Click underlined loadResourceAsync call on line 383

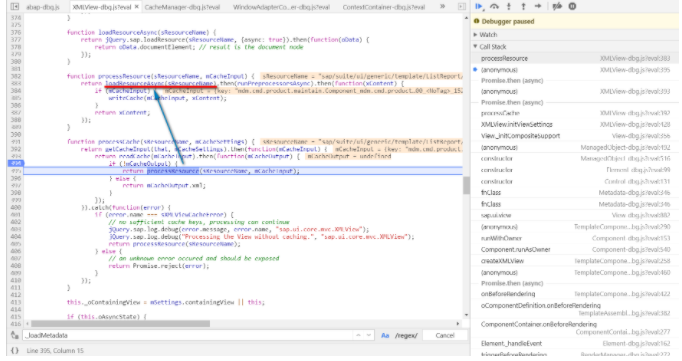(161, 83)
